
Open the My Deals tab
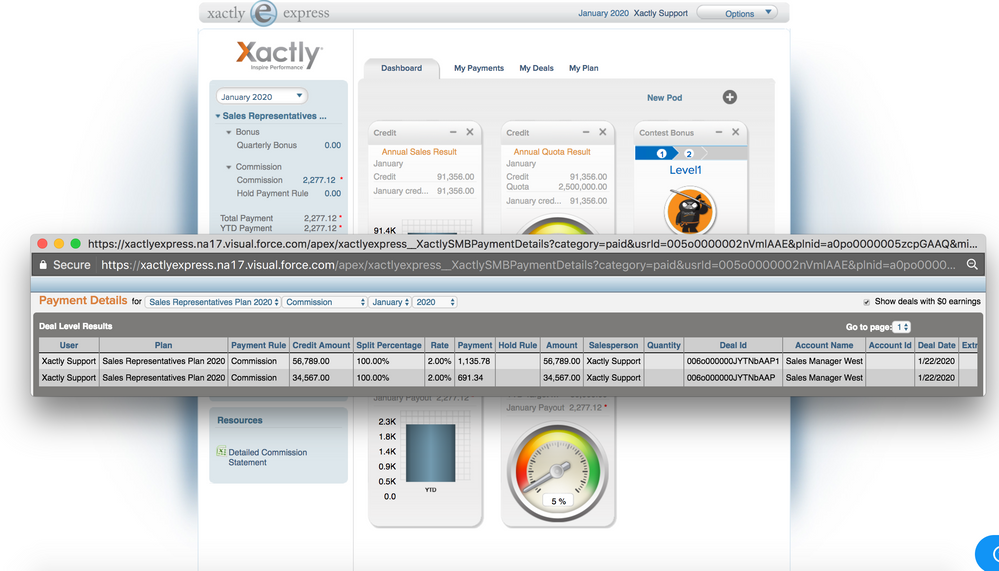point(536,68)
